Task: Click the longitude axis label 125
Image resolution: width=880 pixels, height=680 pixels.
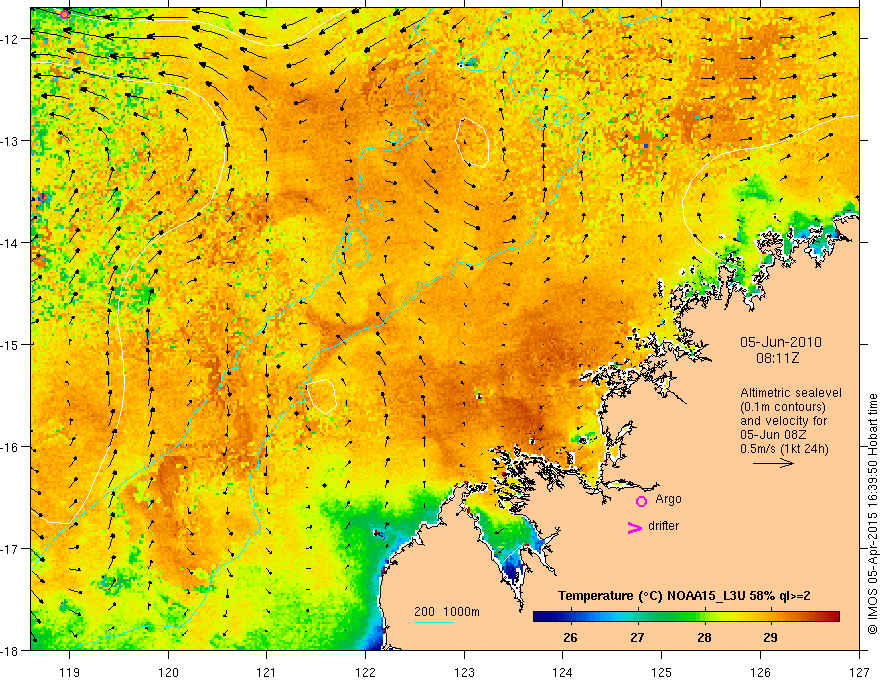Action: click(662, 673)
